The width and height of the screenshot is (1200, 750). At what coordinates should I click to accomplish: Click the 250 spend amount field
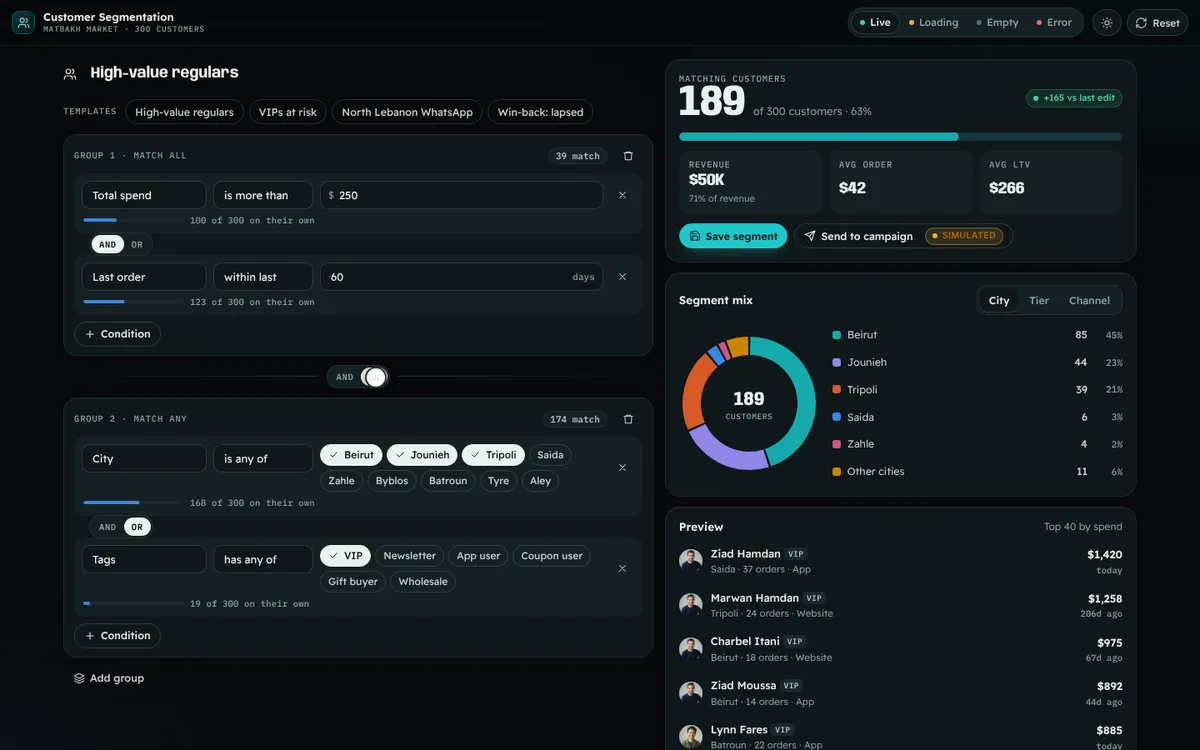pos(461,195)
